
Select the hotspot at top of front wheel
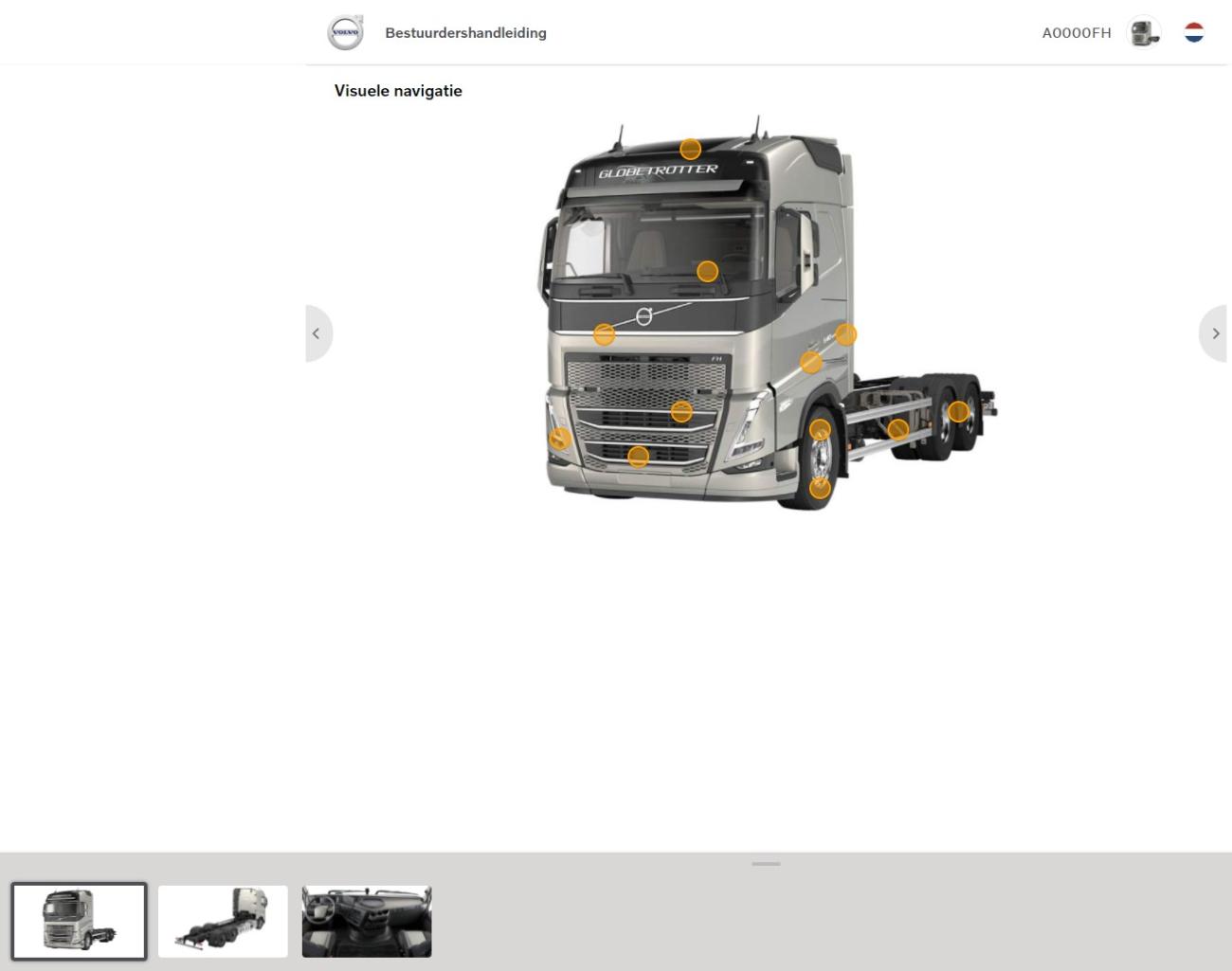pos(820,430)
